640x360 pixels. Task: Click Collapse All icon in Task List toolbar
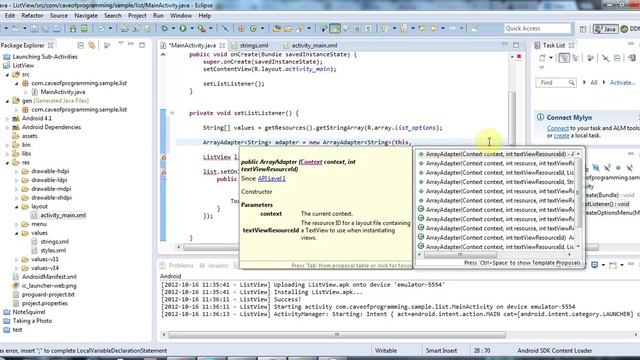click(617, 58)
